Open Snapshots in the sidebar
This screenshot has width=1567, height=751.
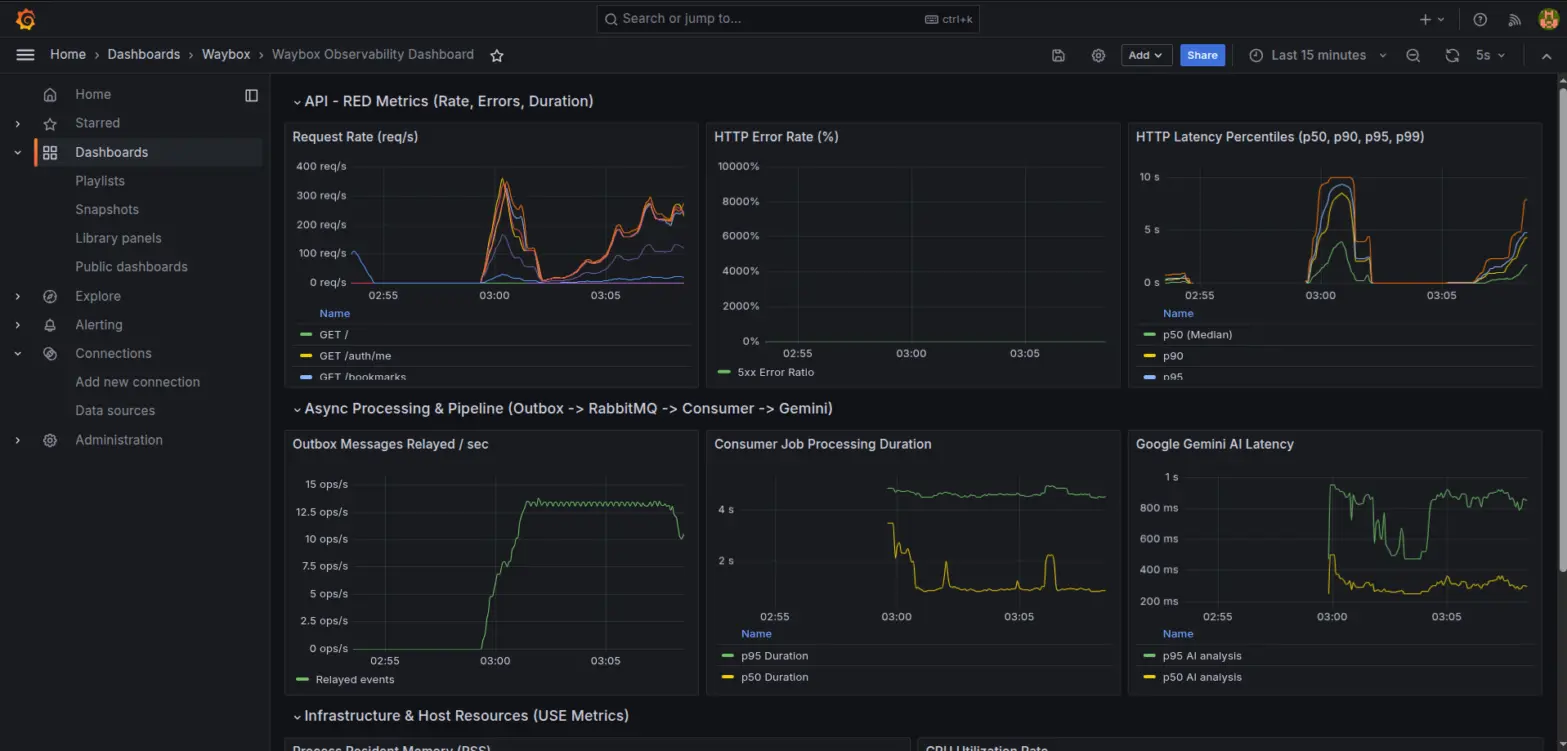pyautogui.click(x=107, y=210)
